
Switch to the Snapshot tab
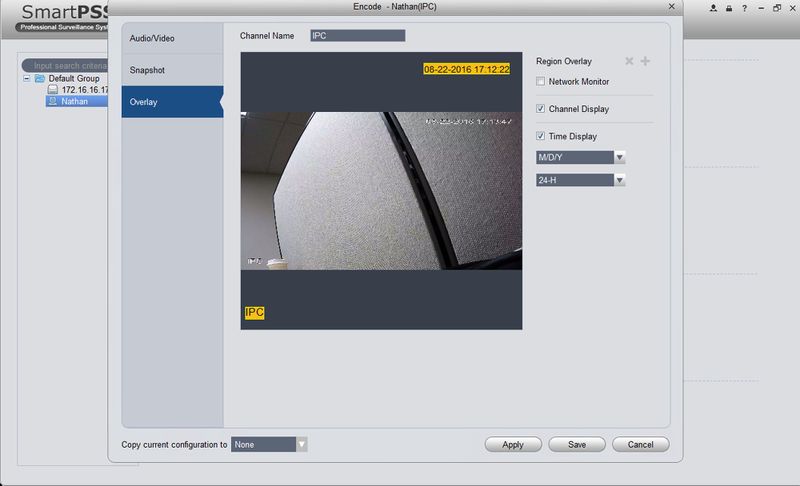(x=172, y=70)
